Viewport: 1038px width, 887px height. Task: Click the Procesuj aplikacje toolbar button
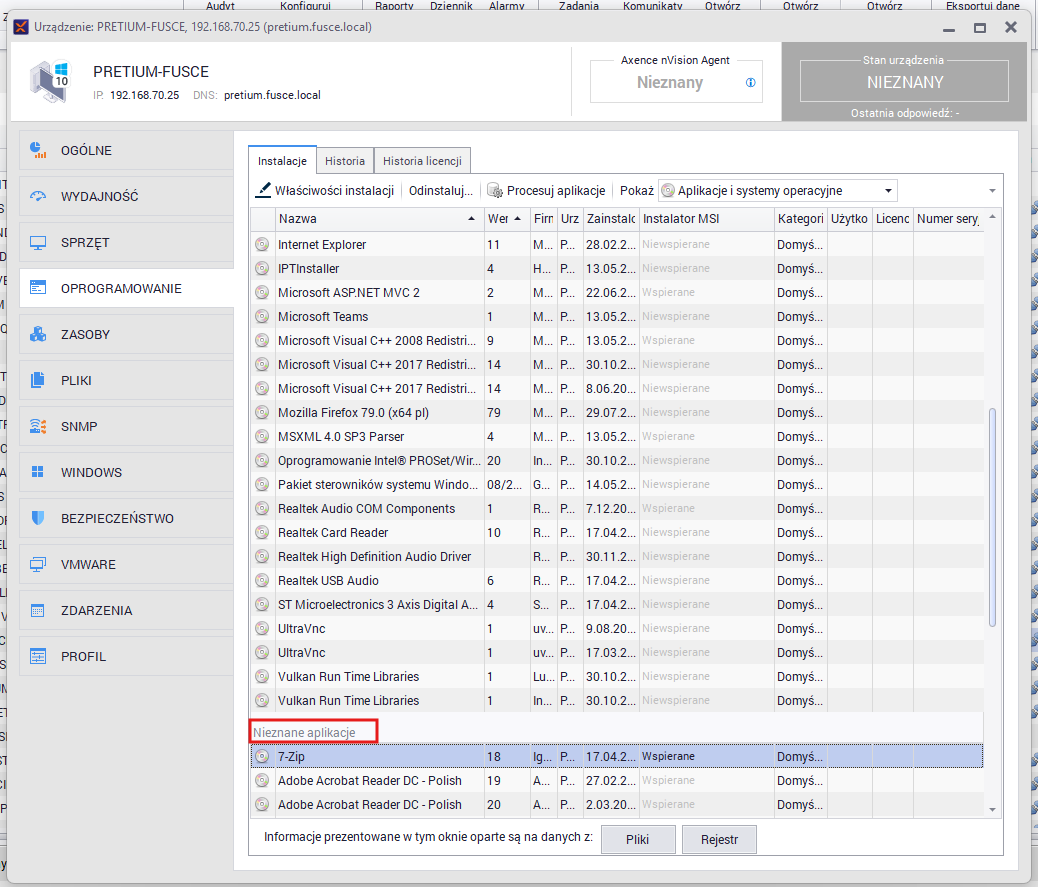[546, 190]
